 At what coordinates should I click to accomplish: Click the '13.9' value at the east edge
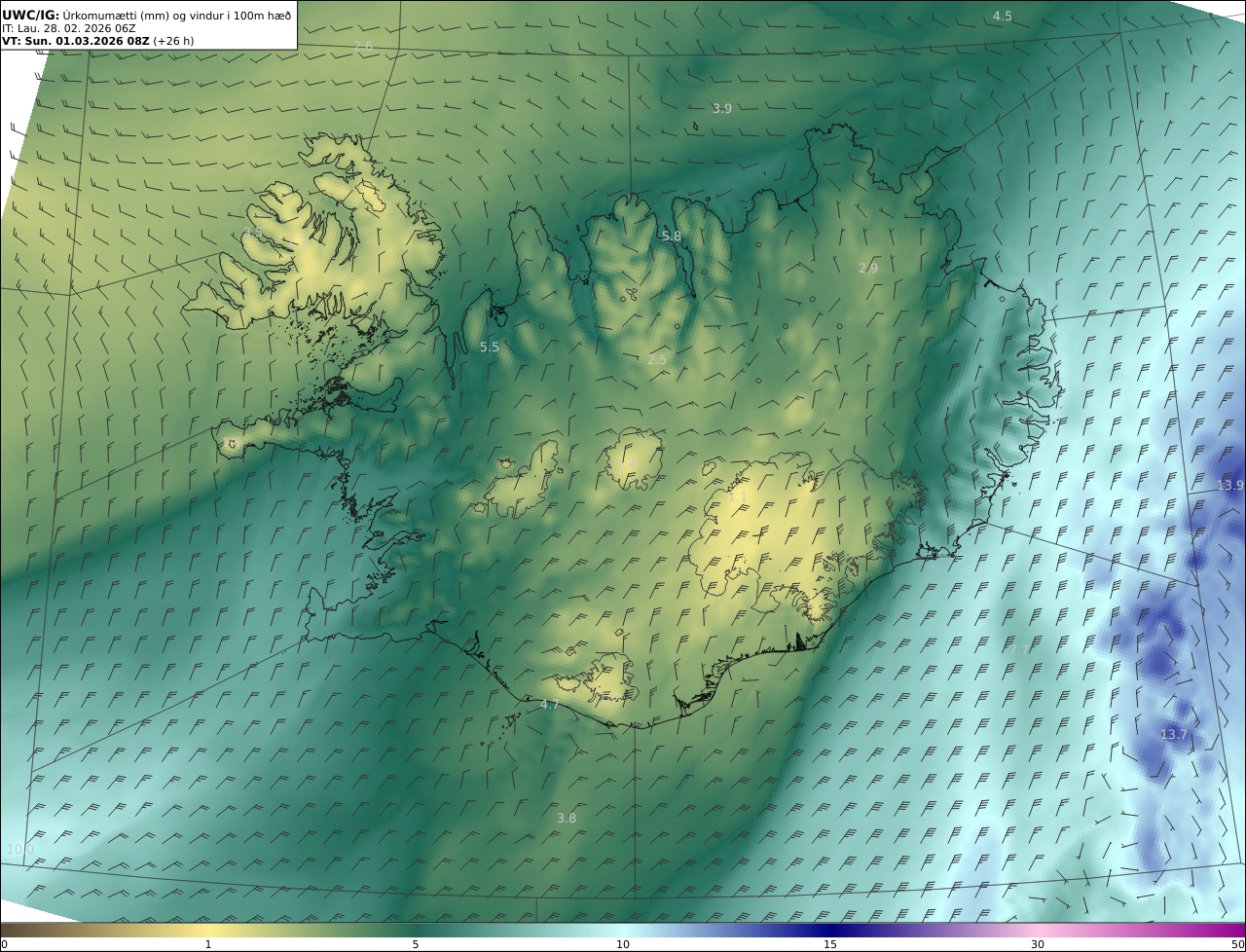point(1230,486)
